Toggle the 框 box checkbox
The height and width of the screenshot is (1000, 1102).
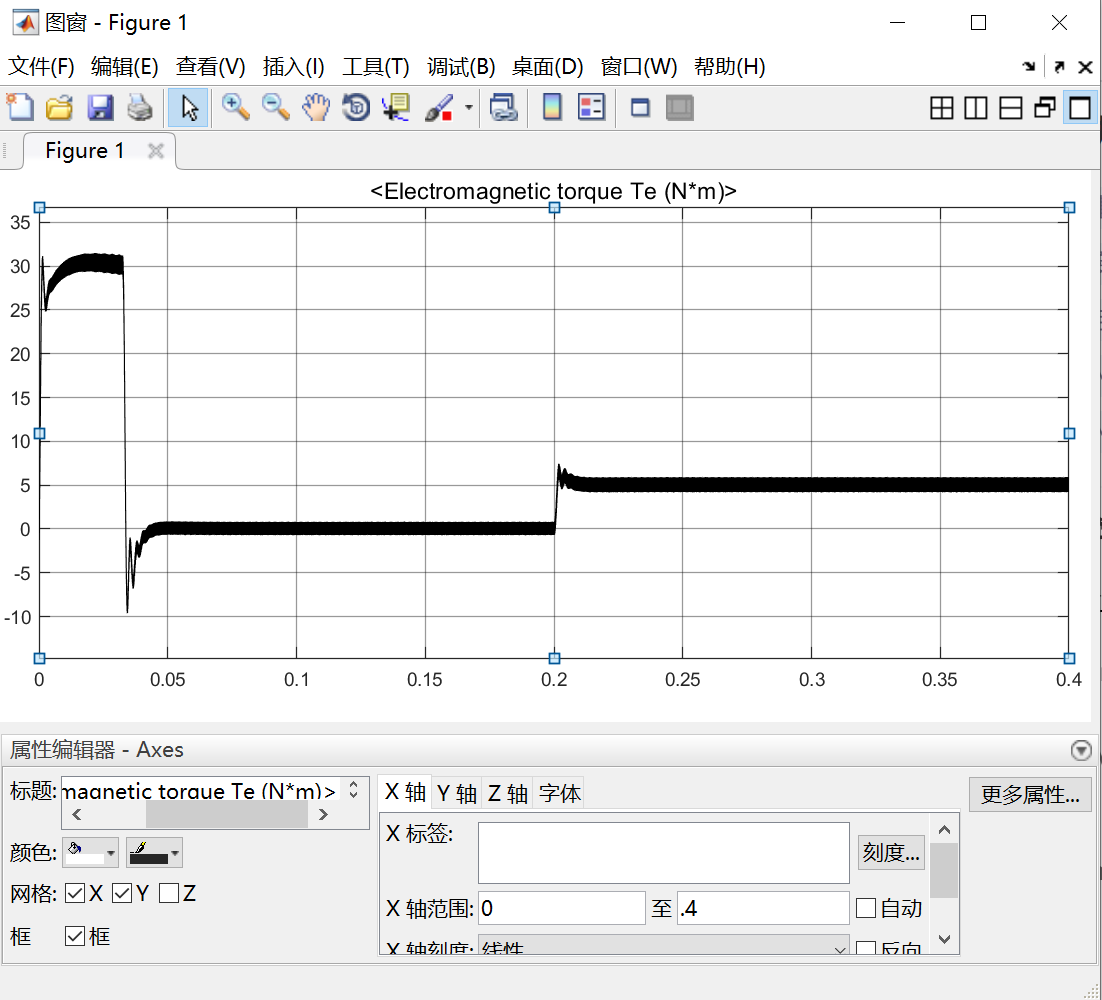coord(75,936)
